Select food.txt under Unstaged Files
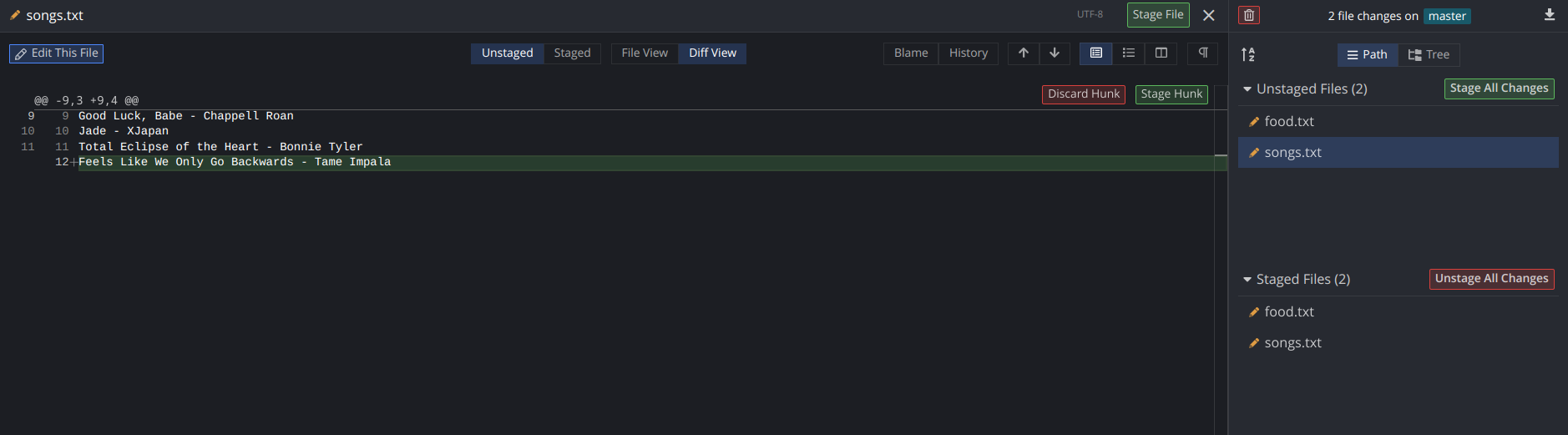This screenshot has height=435, width=1568. coord(1289,122)
